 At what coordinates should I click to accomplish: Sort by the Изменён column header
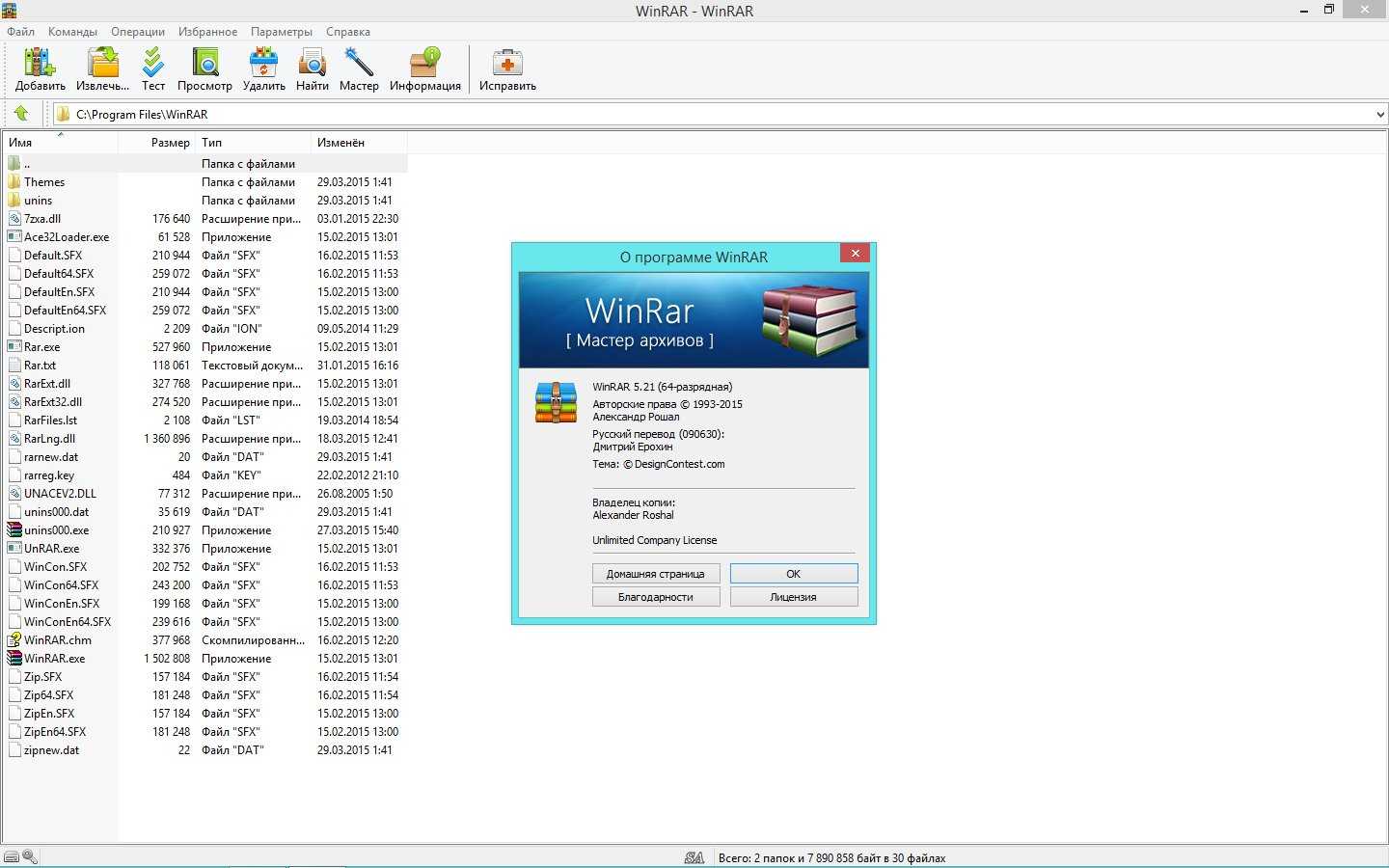[359, 142]
